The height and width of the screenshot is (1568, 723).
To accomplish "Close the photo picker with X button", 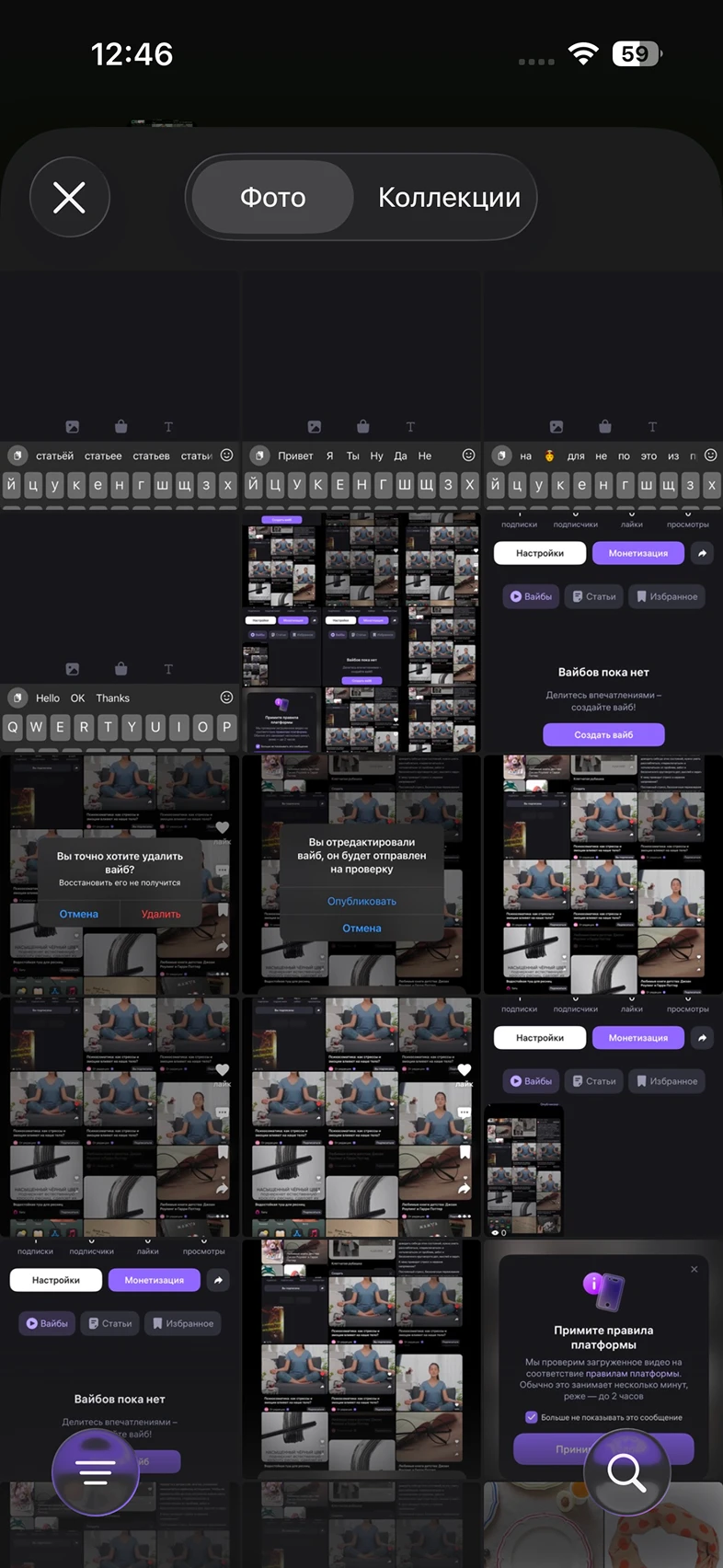I will 69,197.
